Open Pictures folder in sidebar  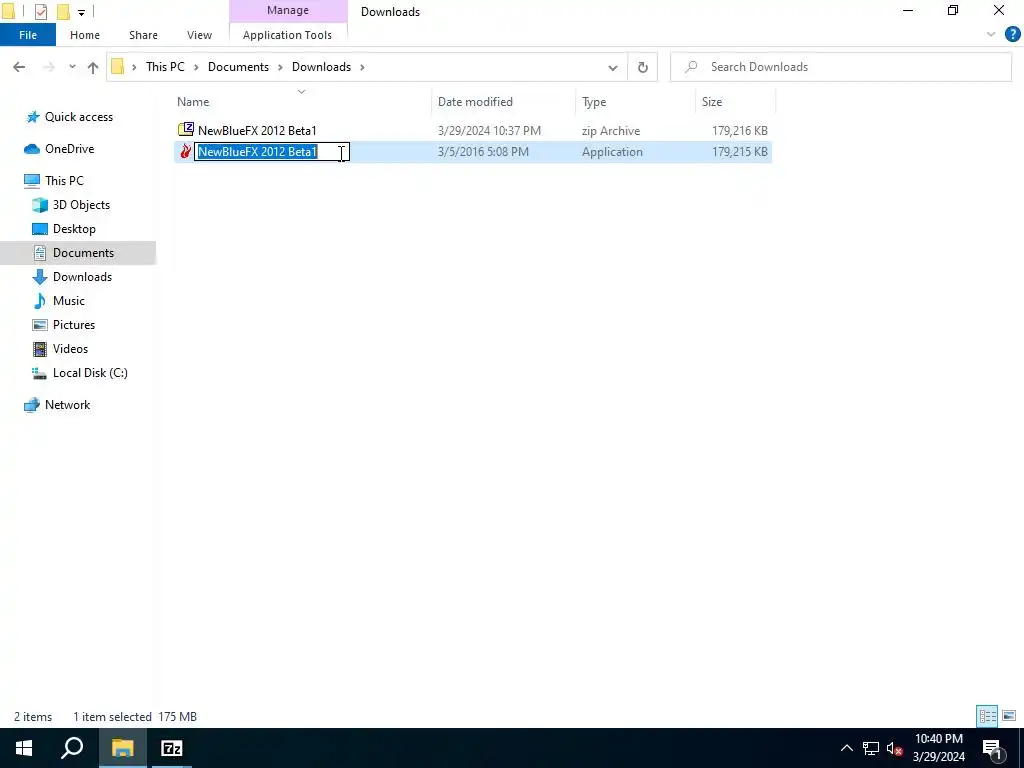pos(74,325)
